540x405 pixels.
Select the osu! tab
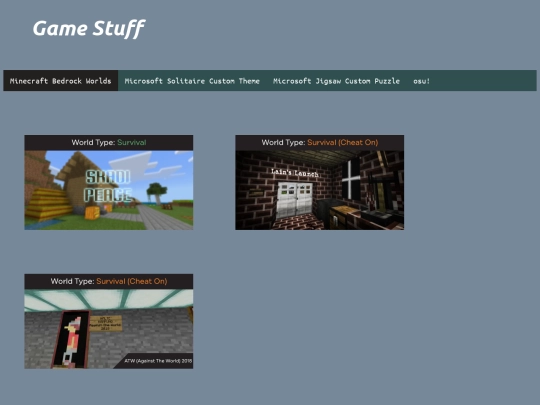422,81
